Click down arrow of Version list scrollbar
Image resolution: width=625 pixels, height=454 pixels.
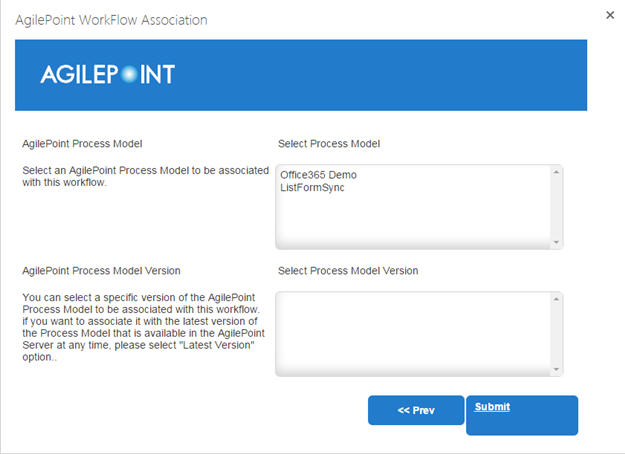click(556, 369)
